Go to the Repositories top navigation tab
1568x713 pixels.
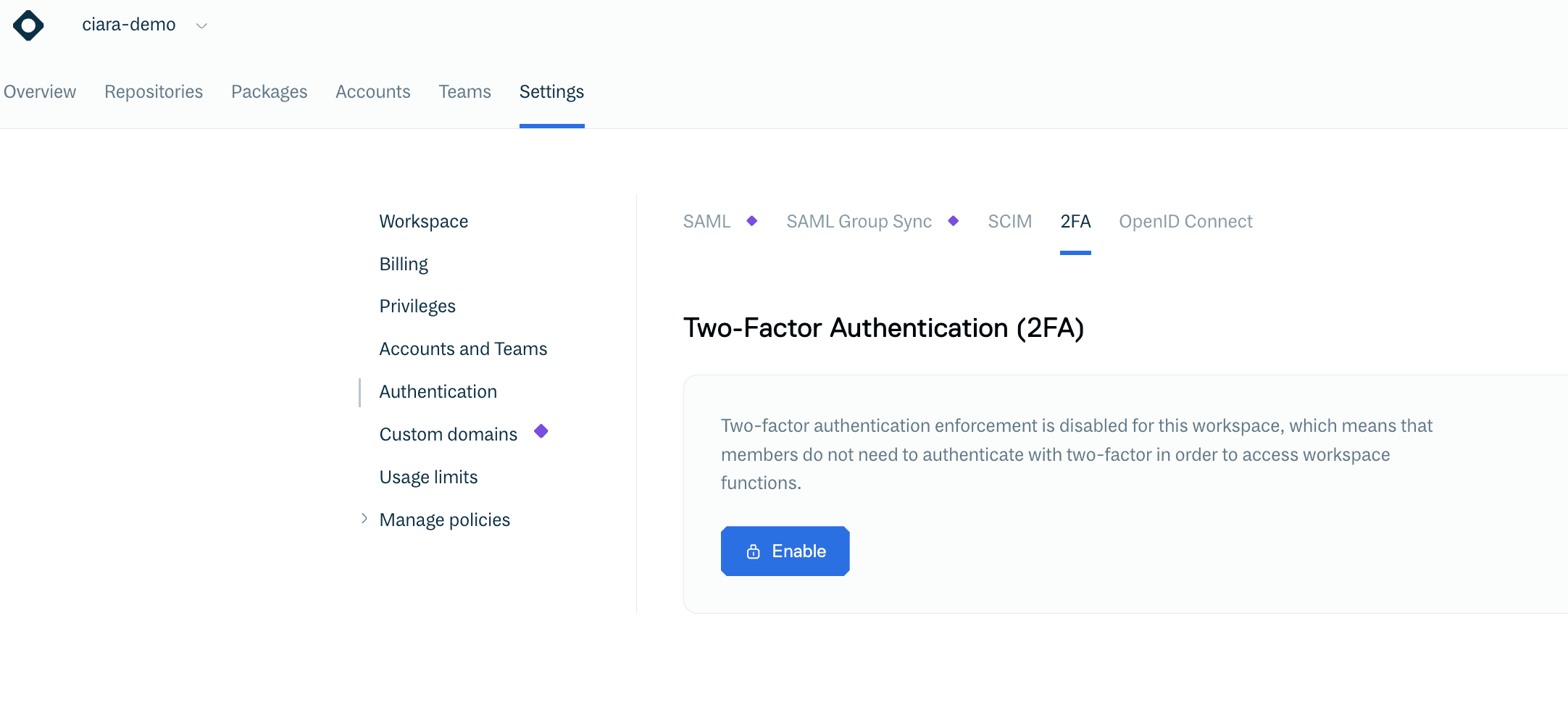[154, 92]
